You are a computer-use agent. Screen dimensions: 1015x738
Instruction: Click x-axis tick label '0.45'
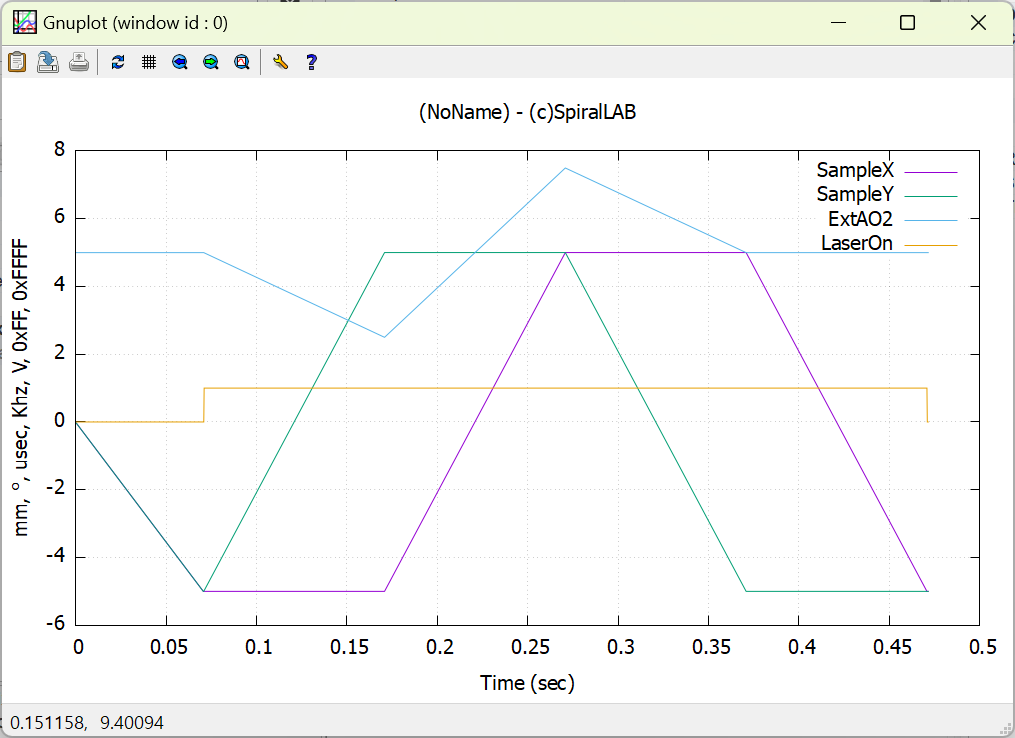tap(892, 647)
